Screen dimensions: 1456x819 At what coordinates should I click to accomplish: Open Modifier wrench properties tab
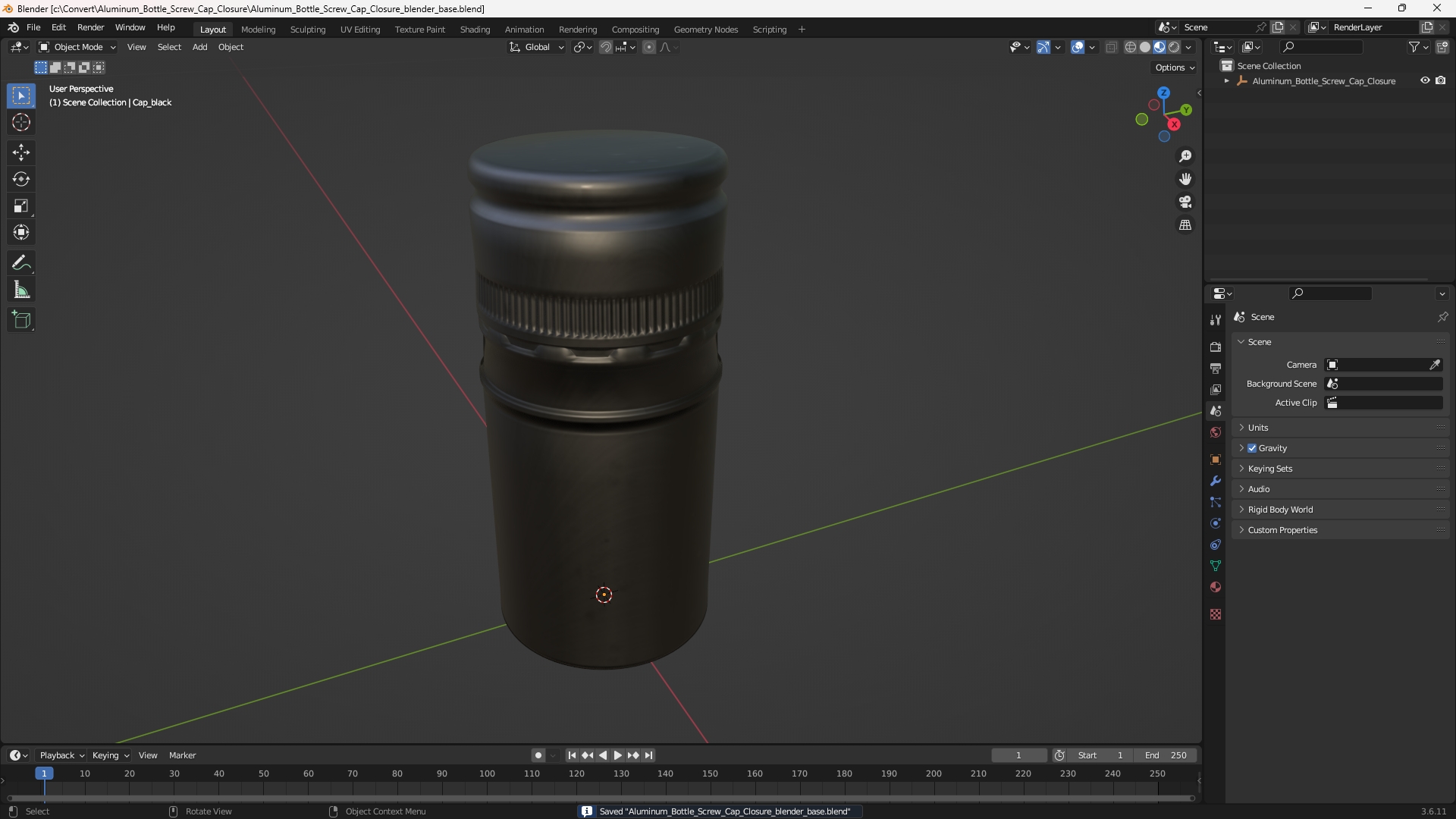[1216, 481]
